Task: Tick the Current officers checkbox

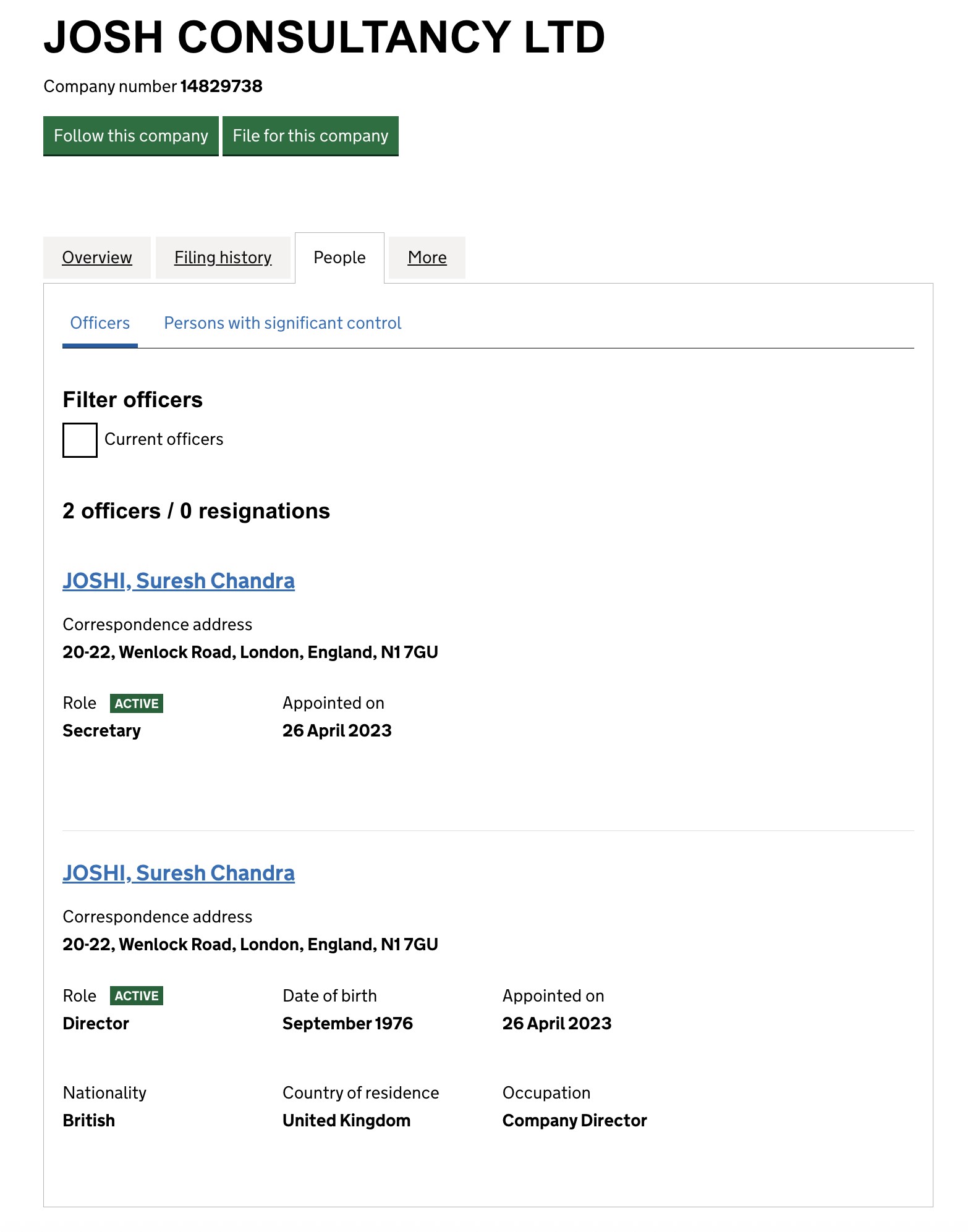Action: (x=80, y=440)
